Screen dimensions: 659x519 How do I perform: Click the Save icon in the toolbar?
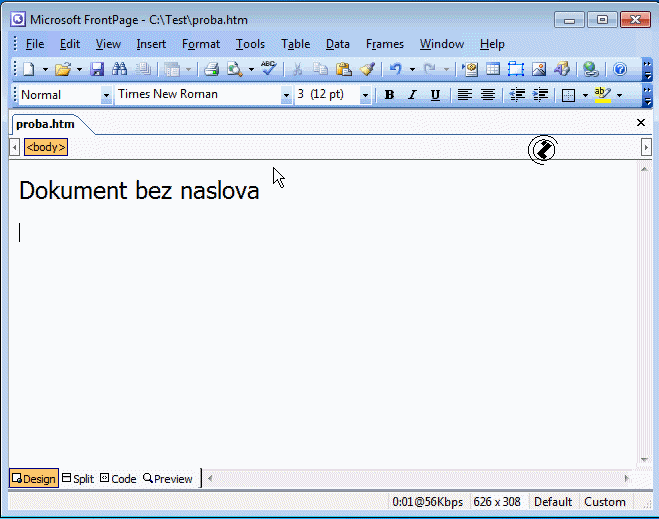[x=97, y=69]
